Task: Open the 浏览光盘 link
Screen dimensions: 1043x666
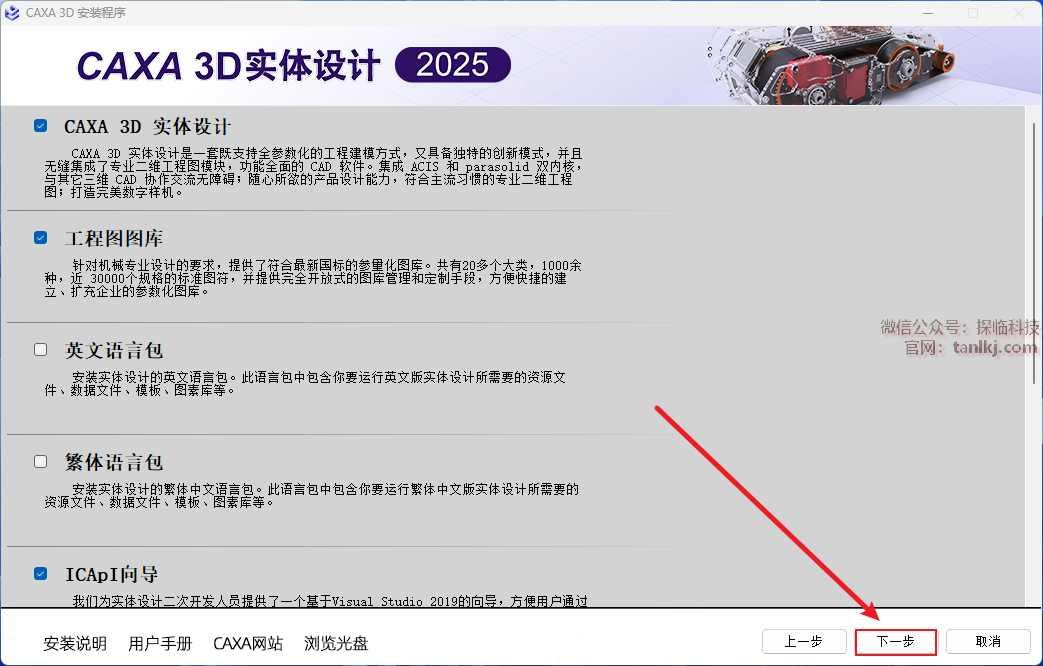Action: 336,643
